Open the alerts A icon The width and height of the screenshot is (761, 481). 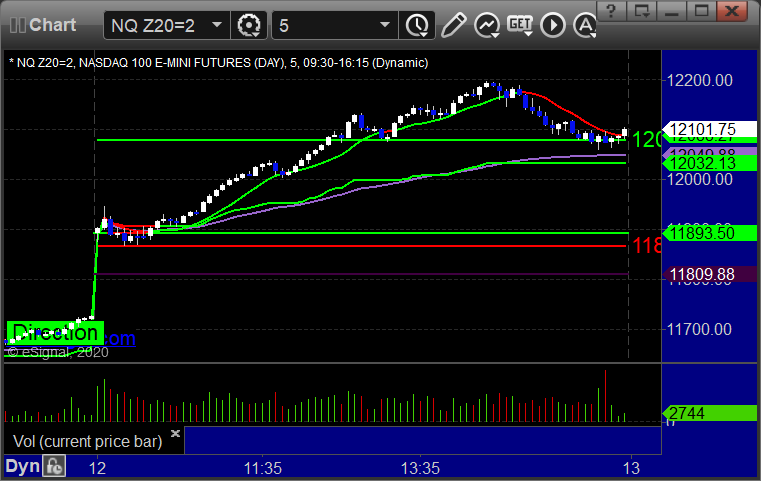[x=585, y=25]
